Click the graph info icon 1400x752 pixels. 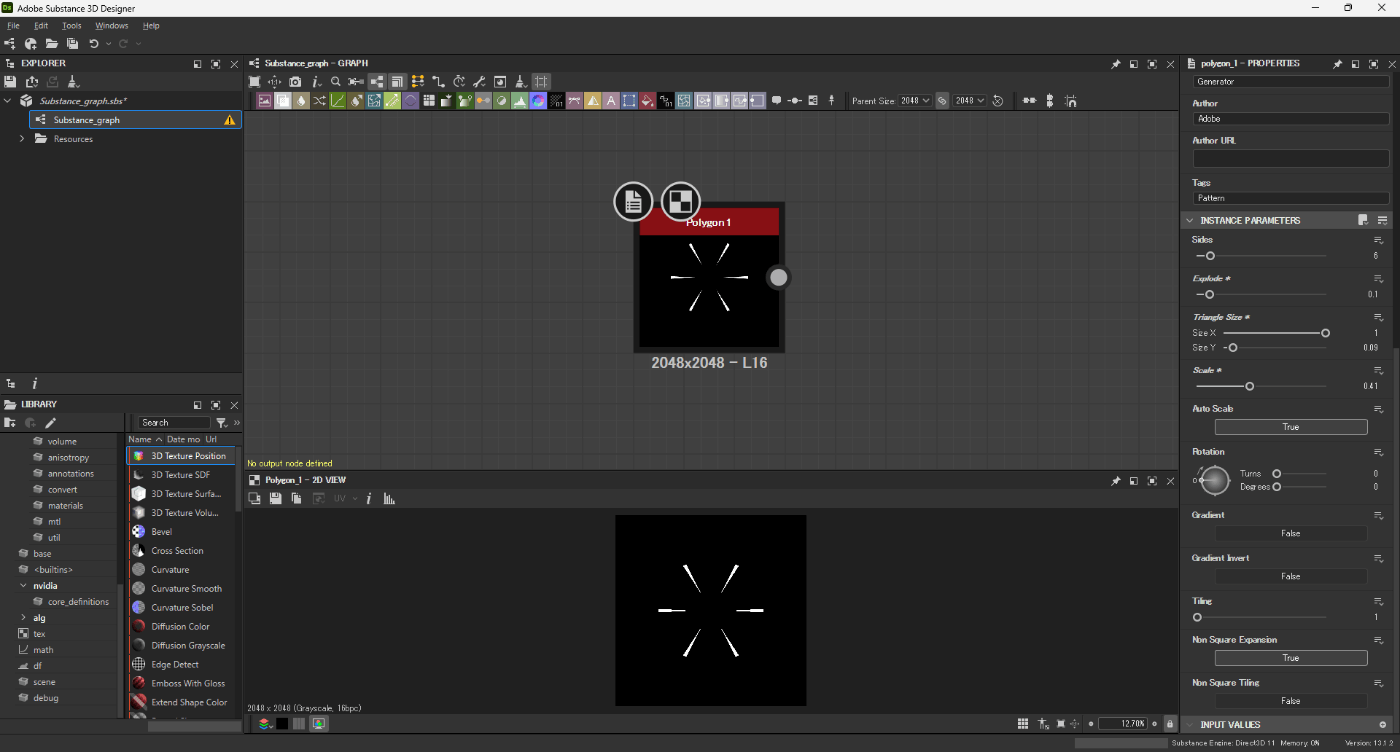(315, 81)
